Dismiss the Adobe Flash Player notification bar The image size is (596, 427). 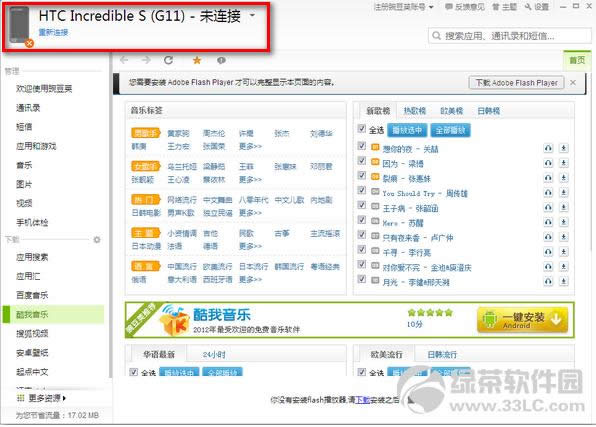tap(573, 83)
